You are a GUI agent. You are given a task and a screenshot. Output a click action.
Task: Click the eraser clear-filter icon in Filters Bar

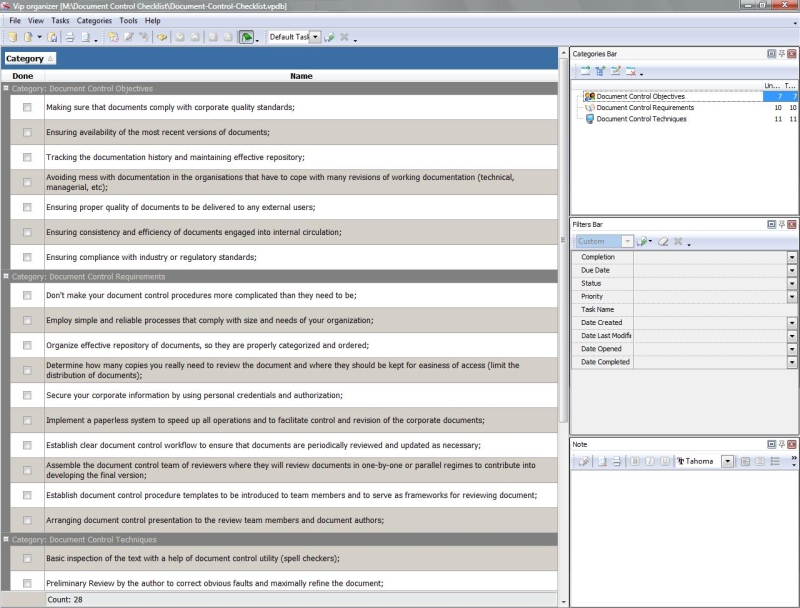662,241
